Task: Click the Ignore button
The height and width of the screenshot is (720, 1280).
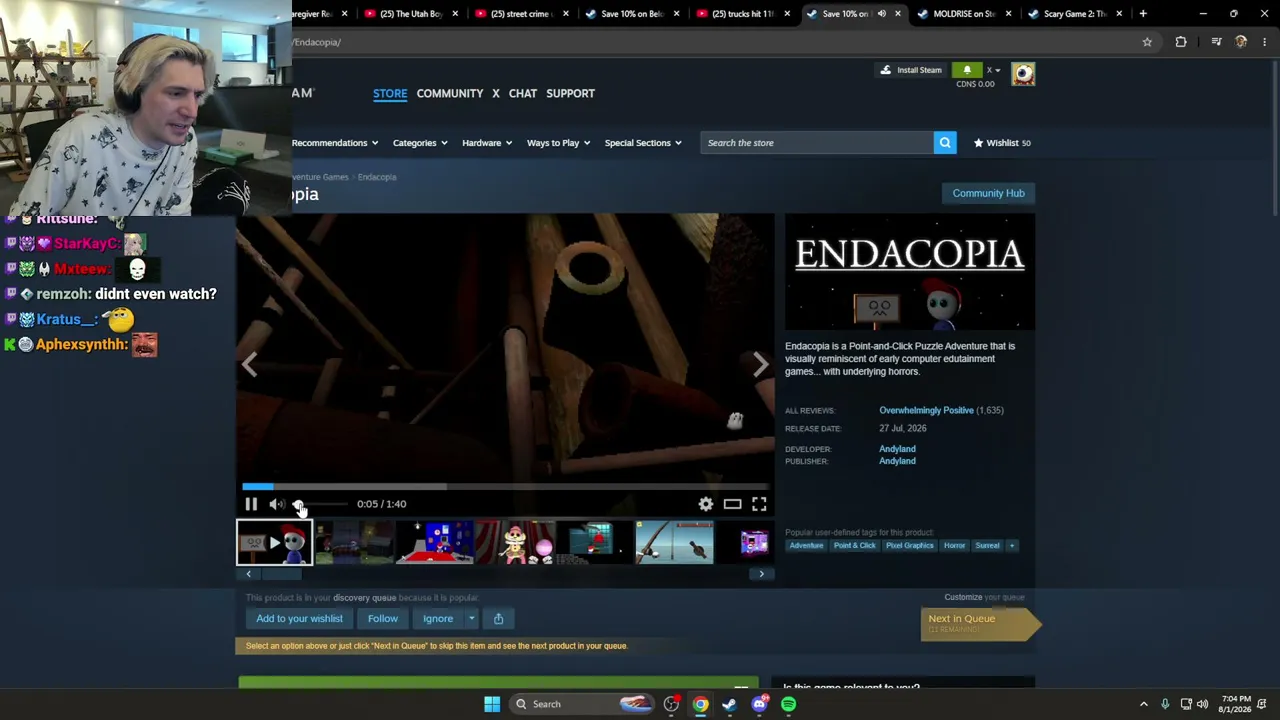Action: pos(437,618)
